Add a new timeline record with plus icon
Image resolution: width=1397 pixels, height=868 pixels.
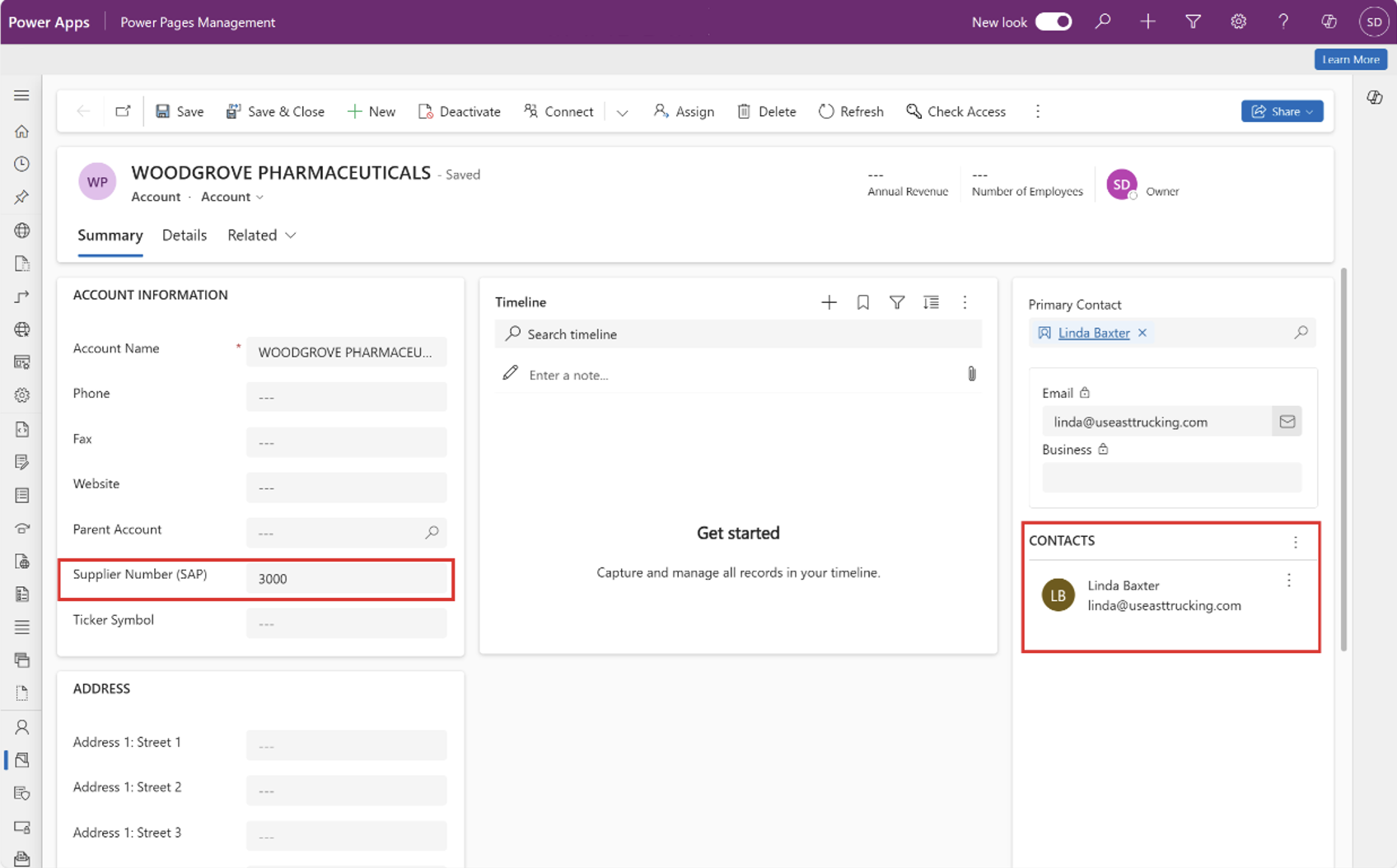[x=829, y=303]
